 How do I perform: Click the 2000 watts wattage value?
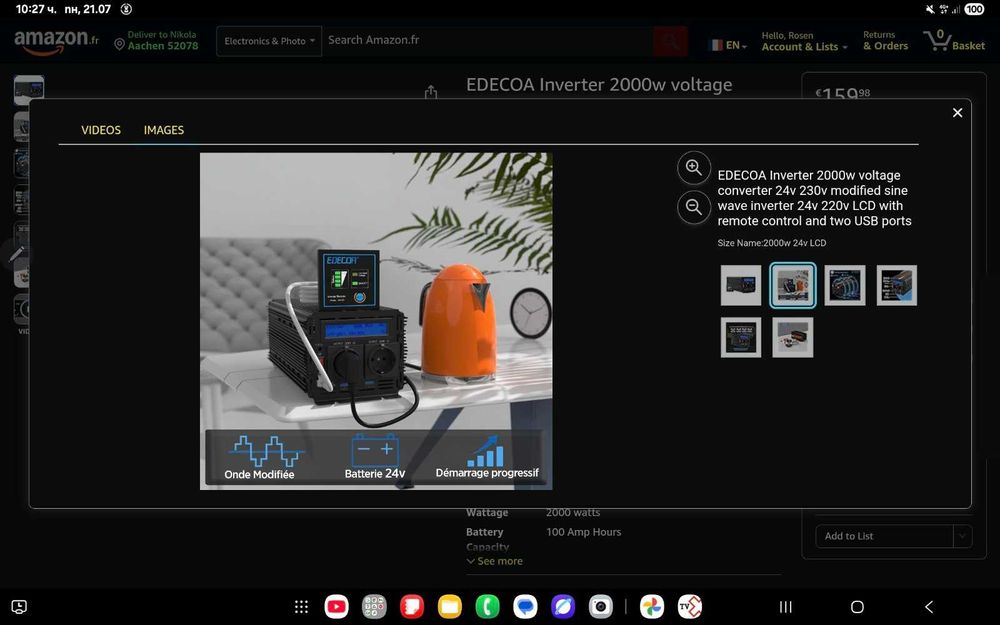pyautogui.click(x=573, y=513)
